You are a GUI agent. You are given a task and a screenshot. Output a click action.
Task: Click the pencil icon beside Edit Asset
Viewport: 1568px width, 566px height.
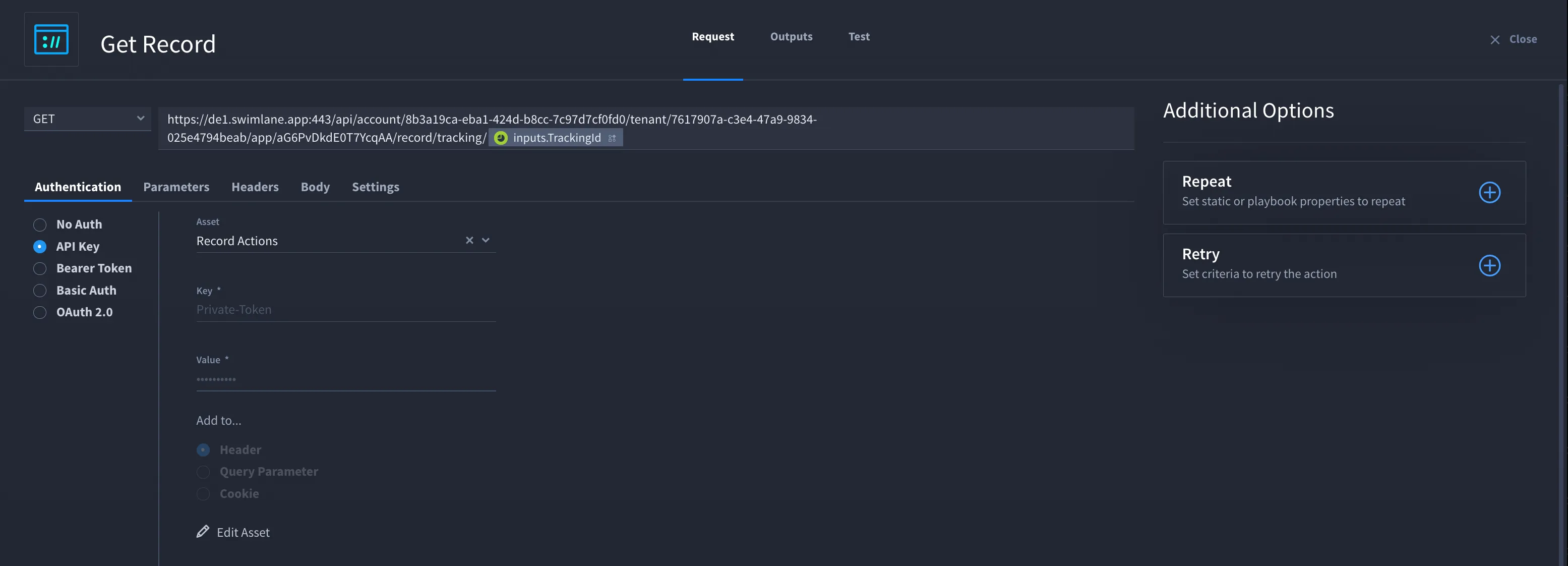click(x=203, y=532)
